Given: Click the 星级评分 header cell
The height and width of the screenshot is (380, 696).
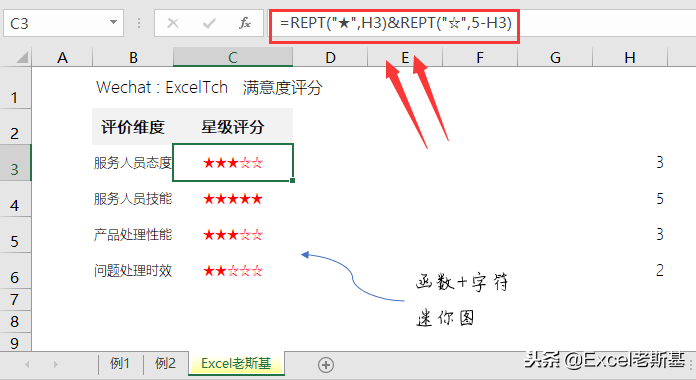Looking at the screenshot, I should click(233, 127).
